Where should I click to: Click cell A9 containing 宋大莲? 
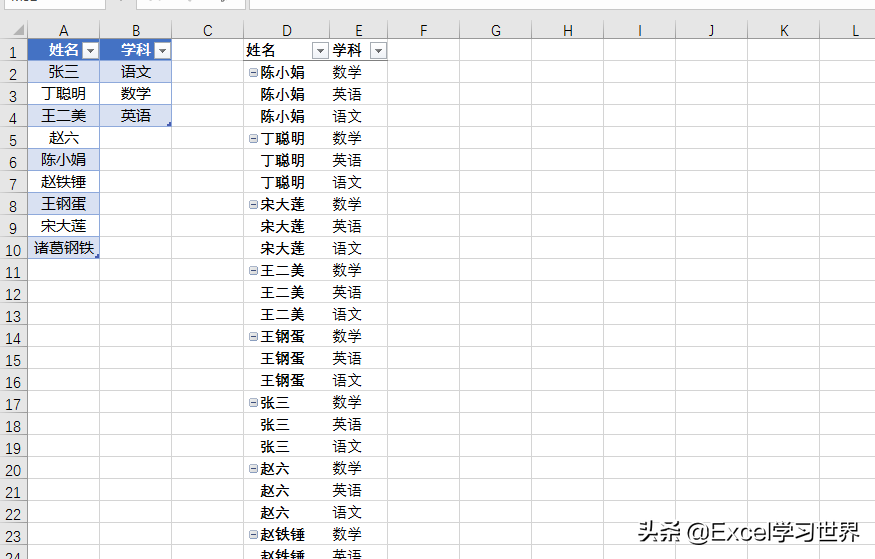click(x=64, y=226)
